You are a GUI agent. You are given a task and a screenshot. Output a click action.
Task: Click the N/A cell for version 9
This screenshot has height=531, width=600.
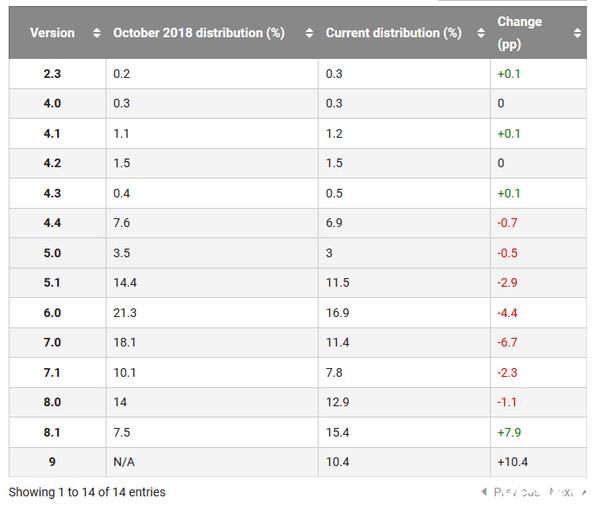[124, 462]
